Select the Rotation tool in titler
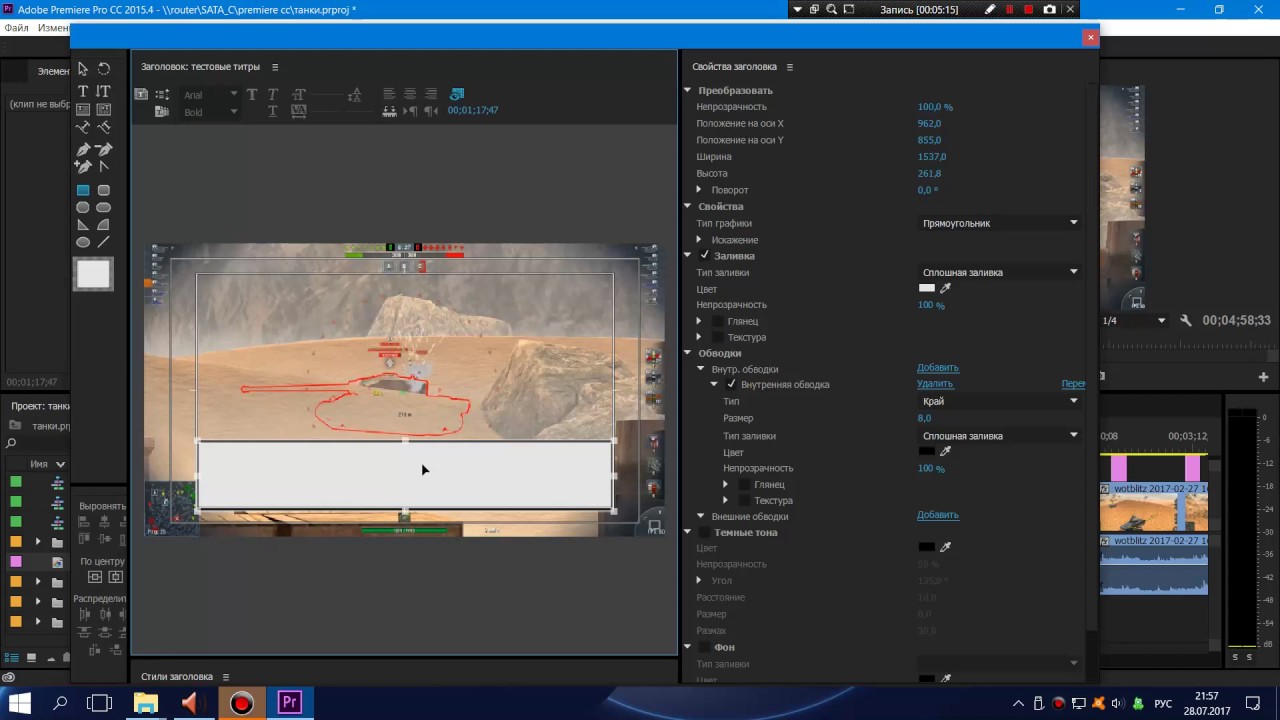Image resolution: width=1280 pixels, height=720 pixels. click(104, 69)
